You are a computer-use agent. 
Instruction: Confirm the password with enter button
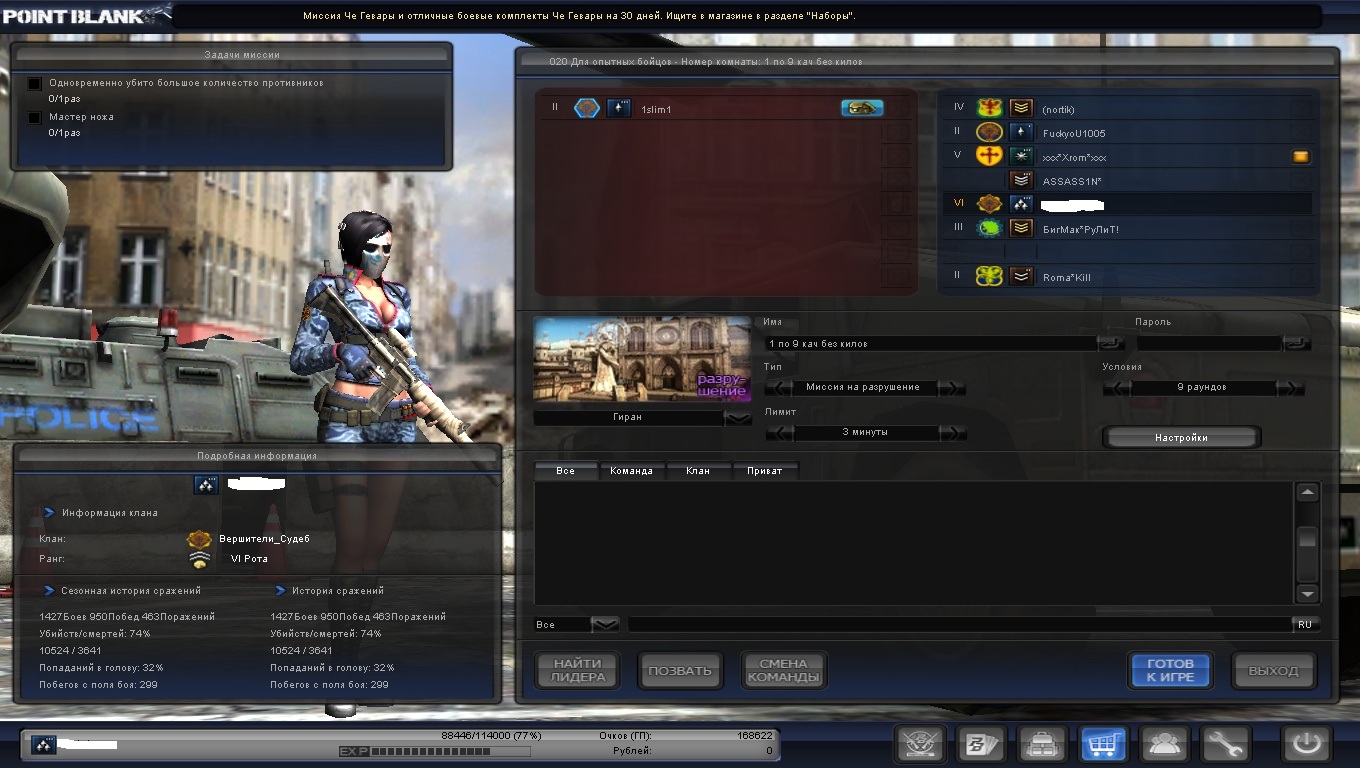[x=1296, y=343]
